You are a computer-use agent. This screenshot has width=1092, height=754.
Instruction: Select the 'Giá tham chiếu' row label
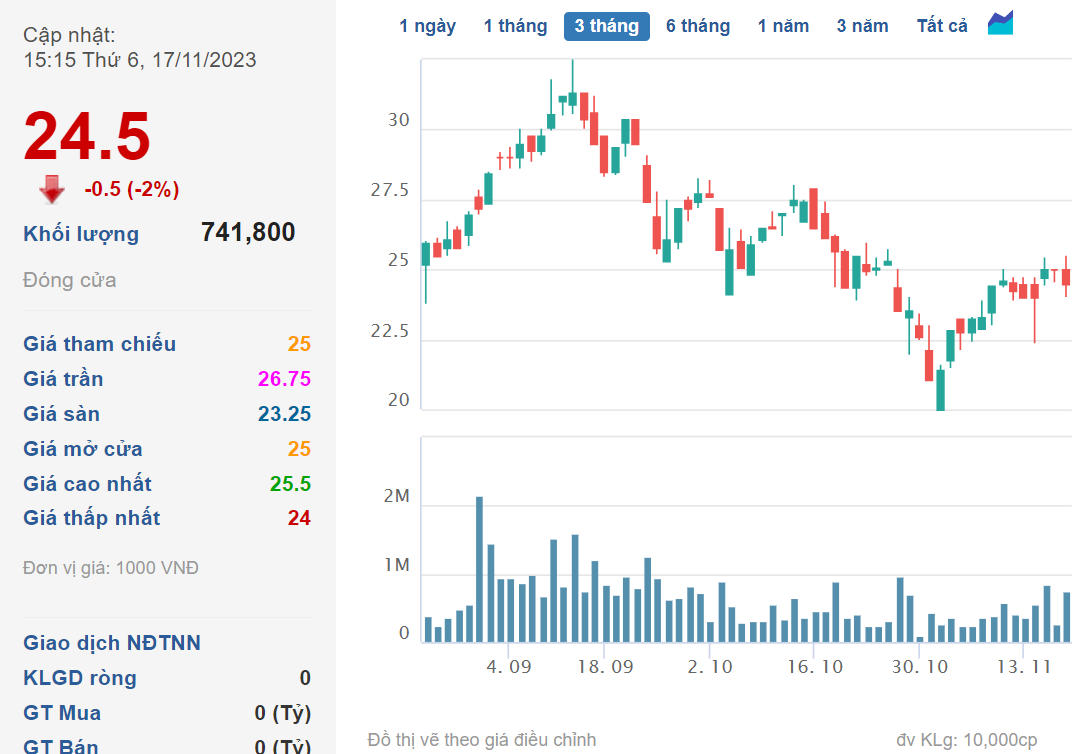tap(99, 344)
